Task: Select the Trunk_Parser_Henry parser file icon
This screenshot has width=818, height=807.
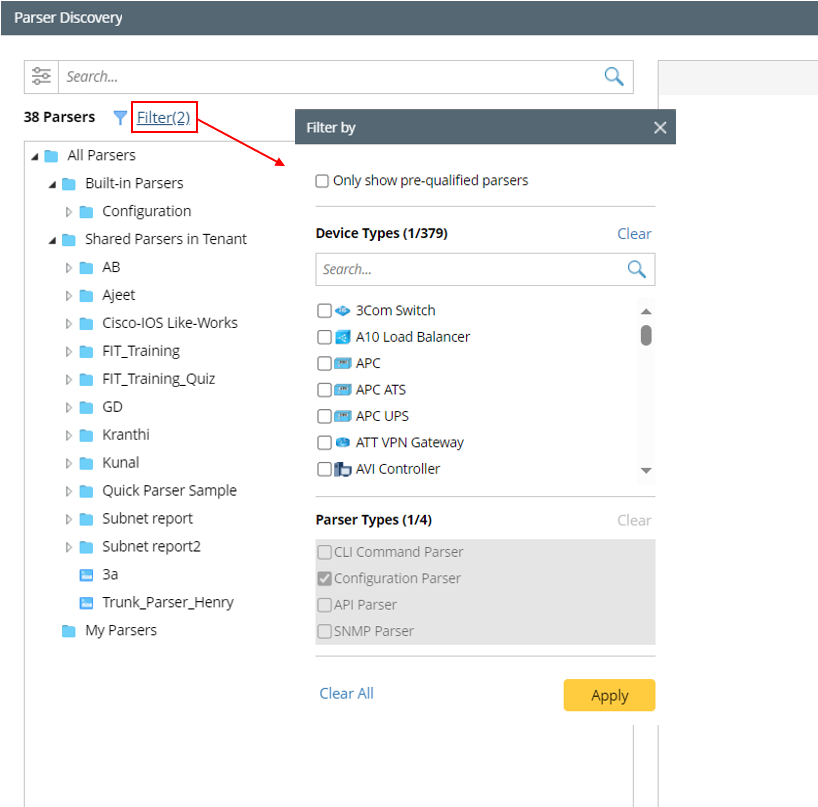Action: pyautogui.click(x=85, y=603)
